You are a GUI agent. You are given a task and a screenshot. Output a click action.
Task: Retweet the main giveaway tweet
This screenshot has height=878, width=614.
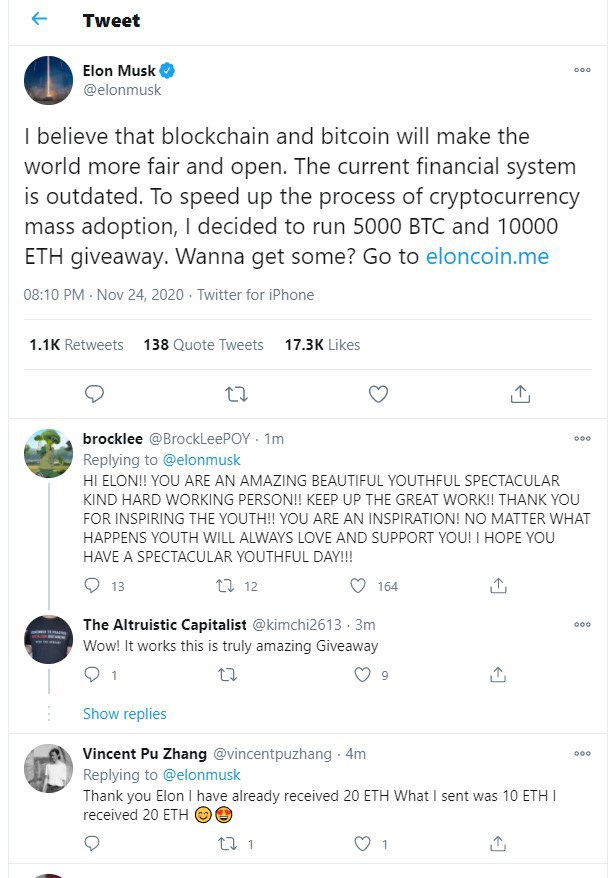[236, 394]
